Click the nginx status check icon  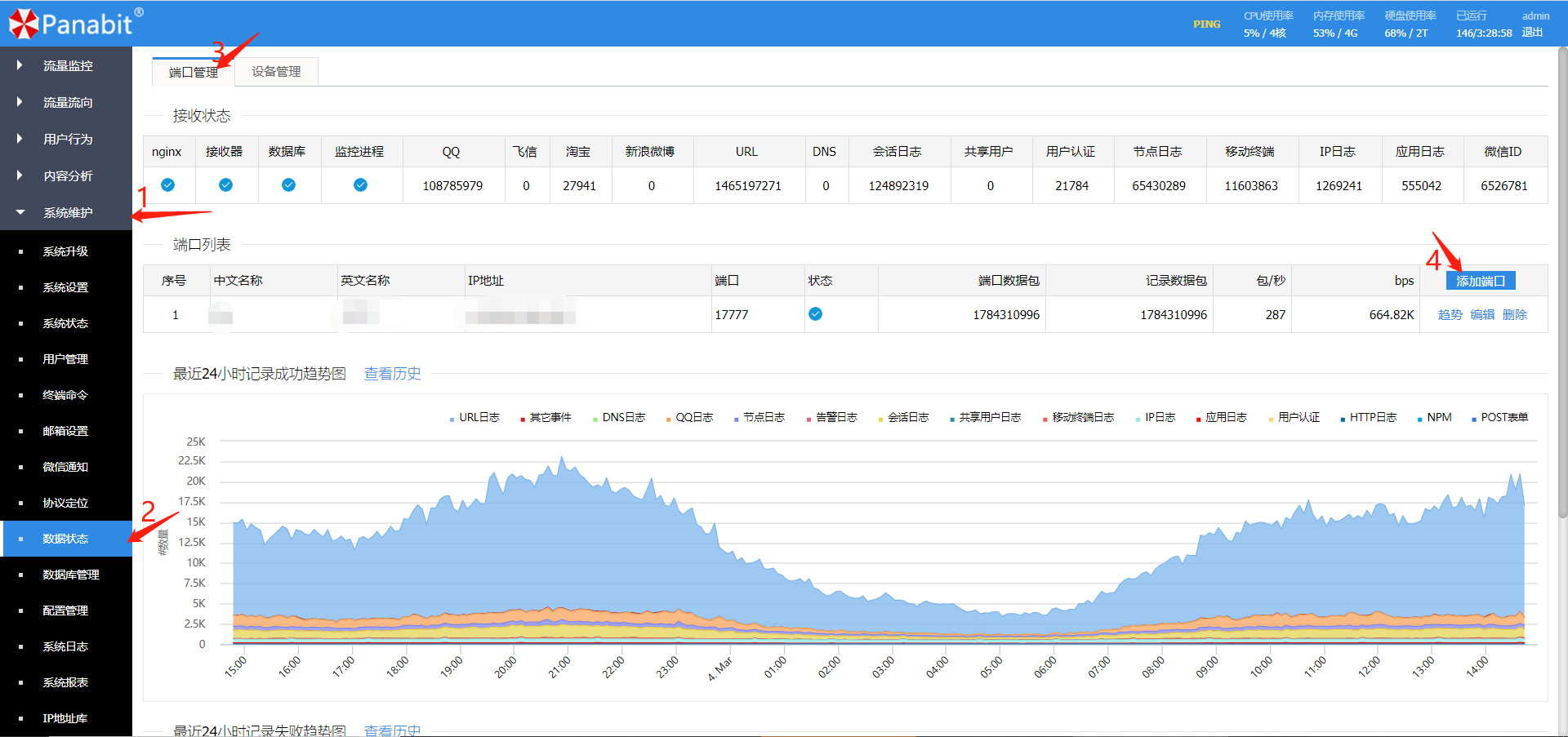167,185
